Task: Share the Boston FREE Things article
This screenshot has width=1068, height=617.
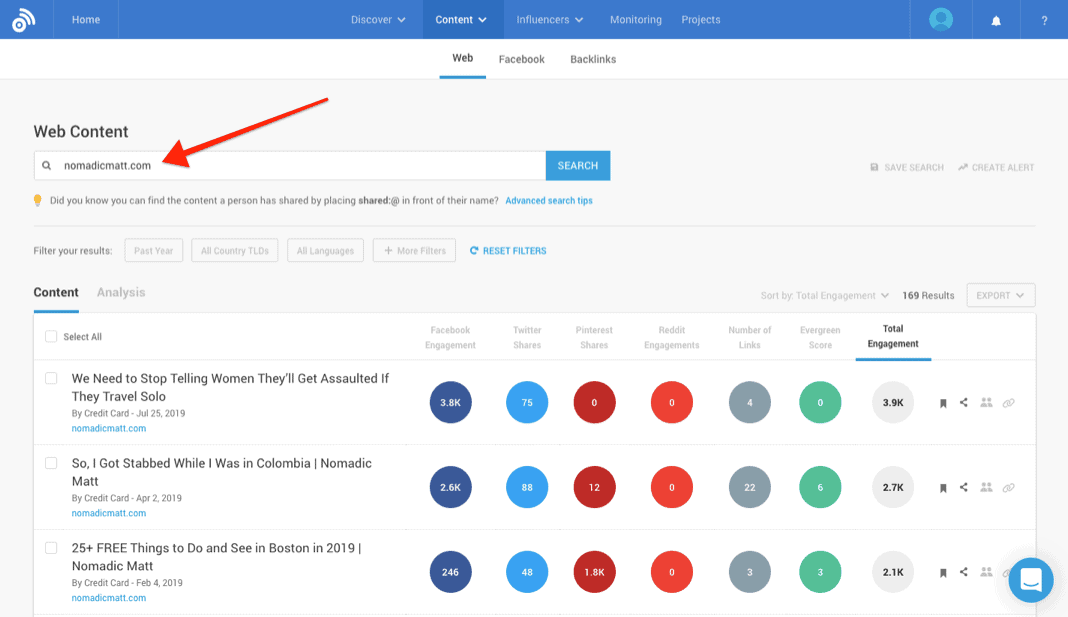Action: [964, 572]
